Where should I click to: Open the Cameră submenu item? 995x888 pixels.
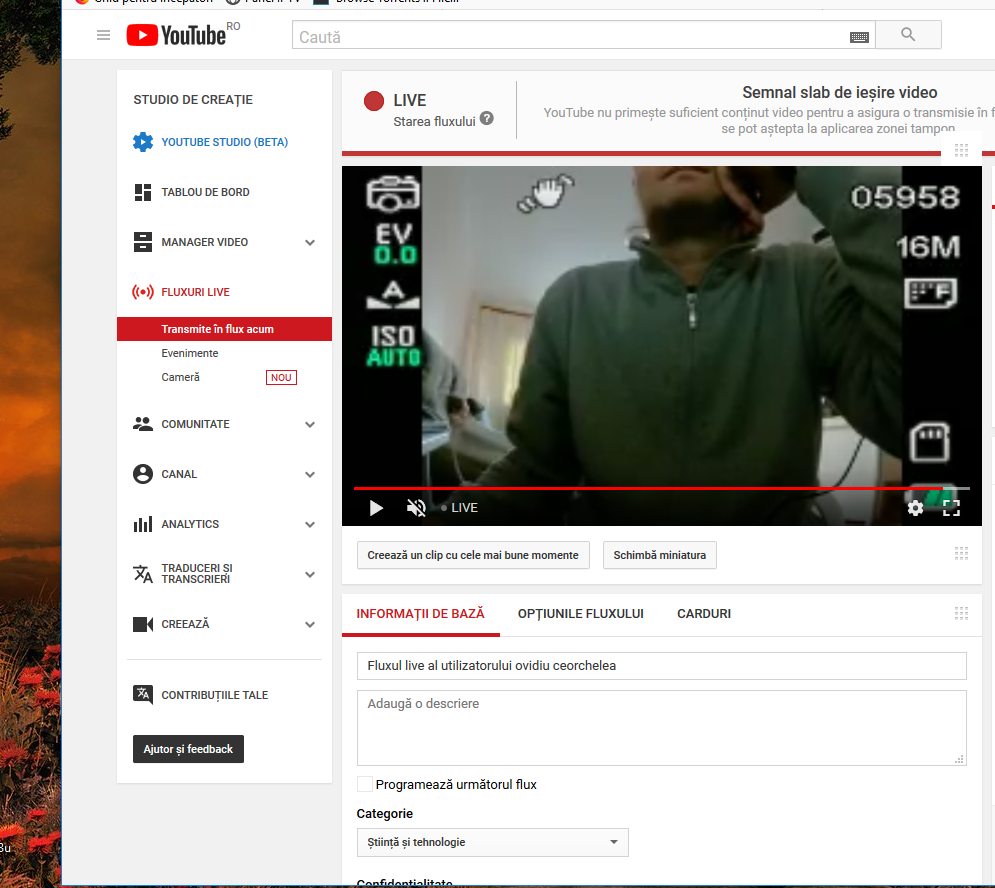pos(180,377)
